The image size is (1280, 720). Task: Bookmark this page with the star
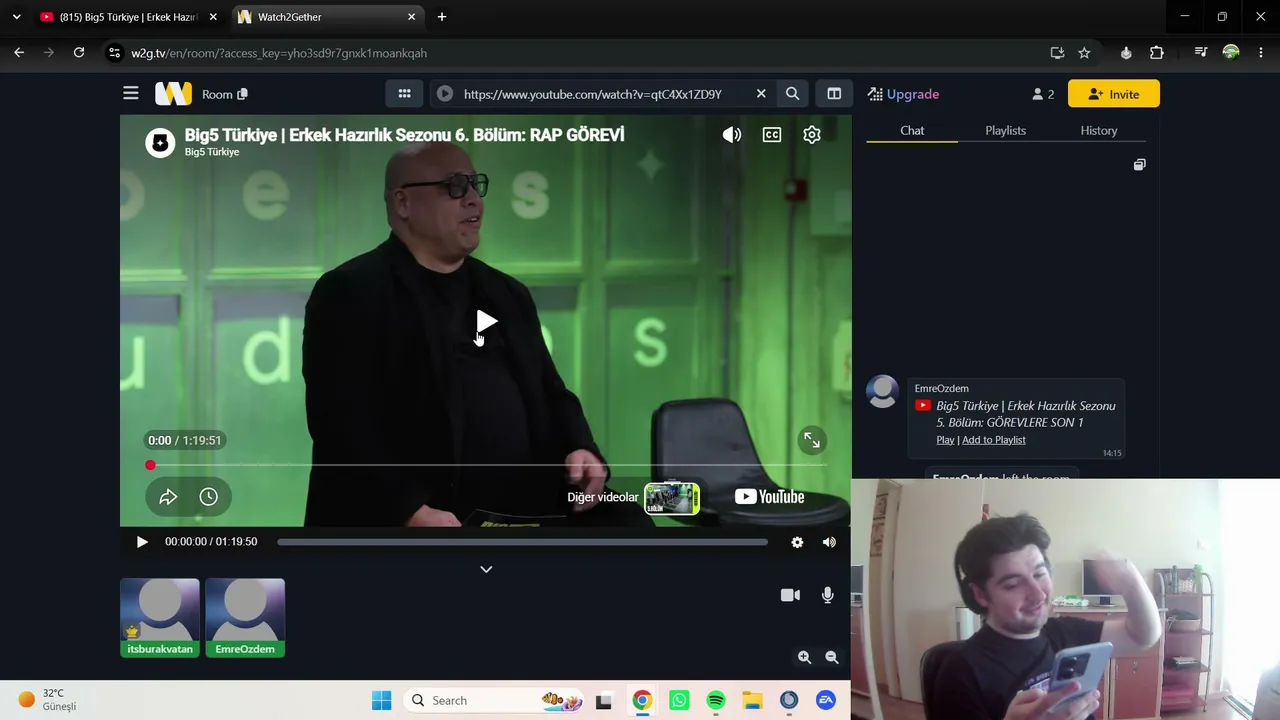(x=1084, y=53)
